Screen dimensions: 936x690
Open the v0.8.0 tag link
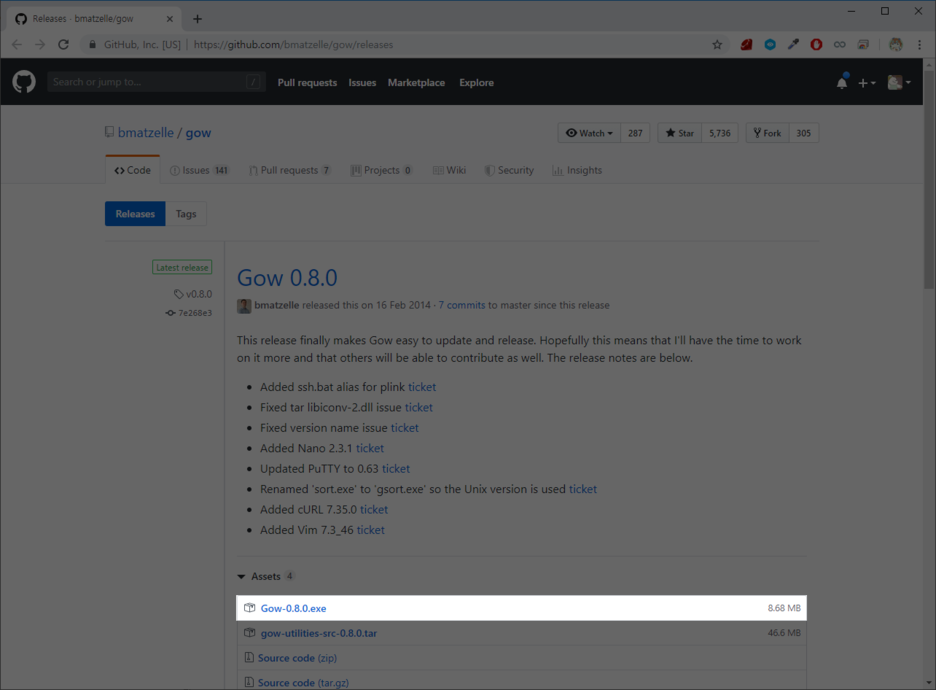(193, 294)
